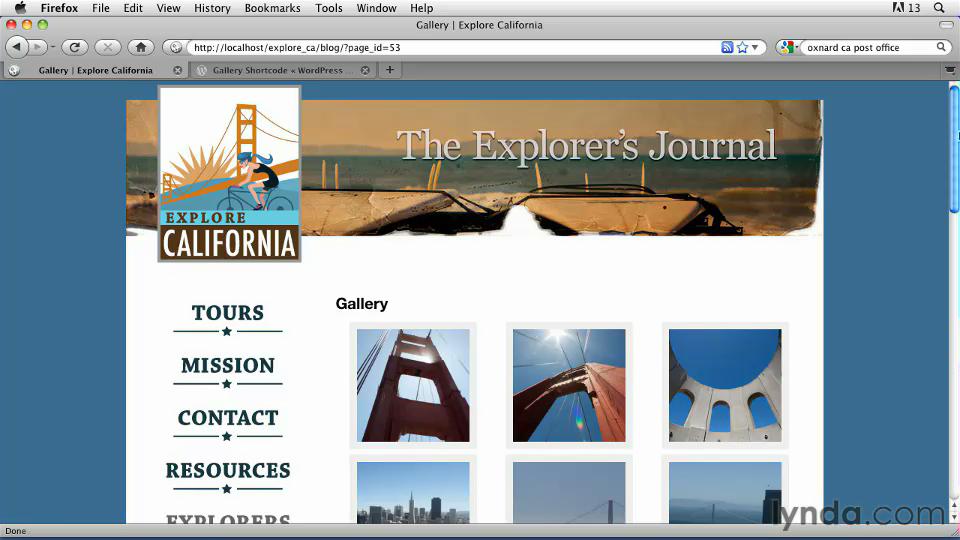960x540 pixels.
Task: Open the RESOURCES navigation link
Action: pyautogui.click(x=228, y=471)
